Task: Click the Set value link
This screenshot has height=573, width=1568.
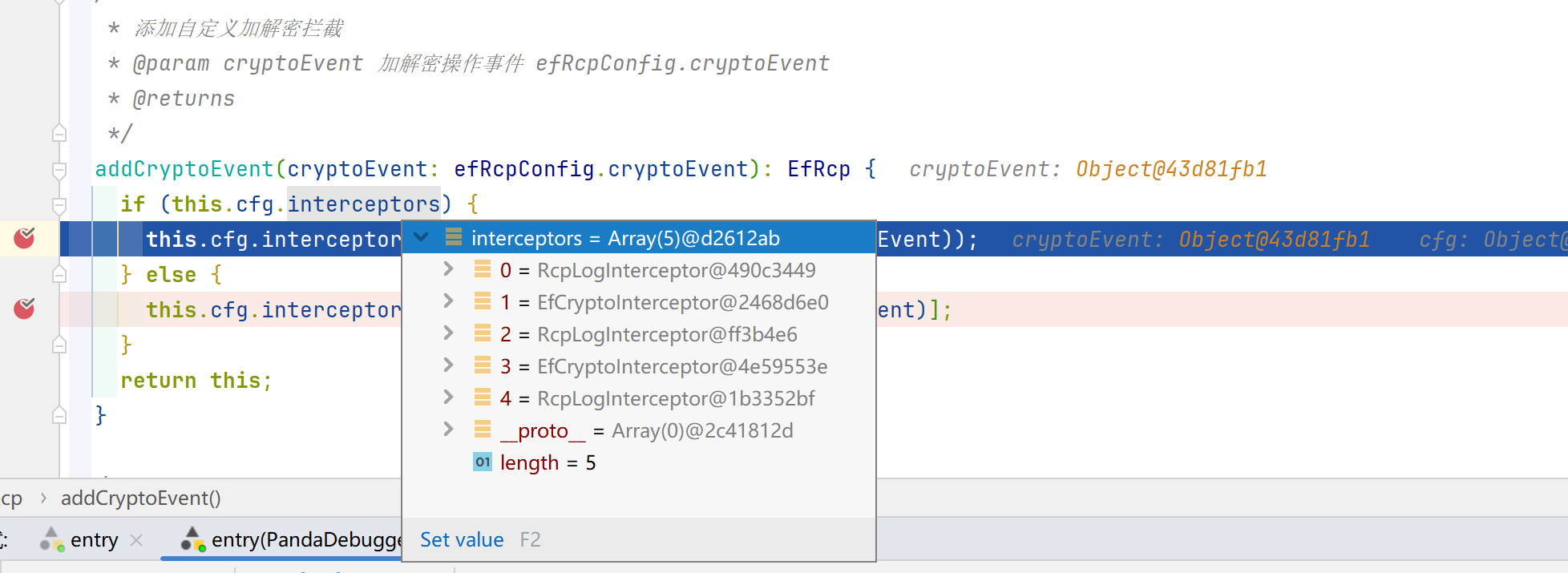Action: (462, 539)
